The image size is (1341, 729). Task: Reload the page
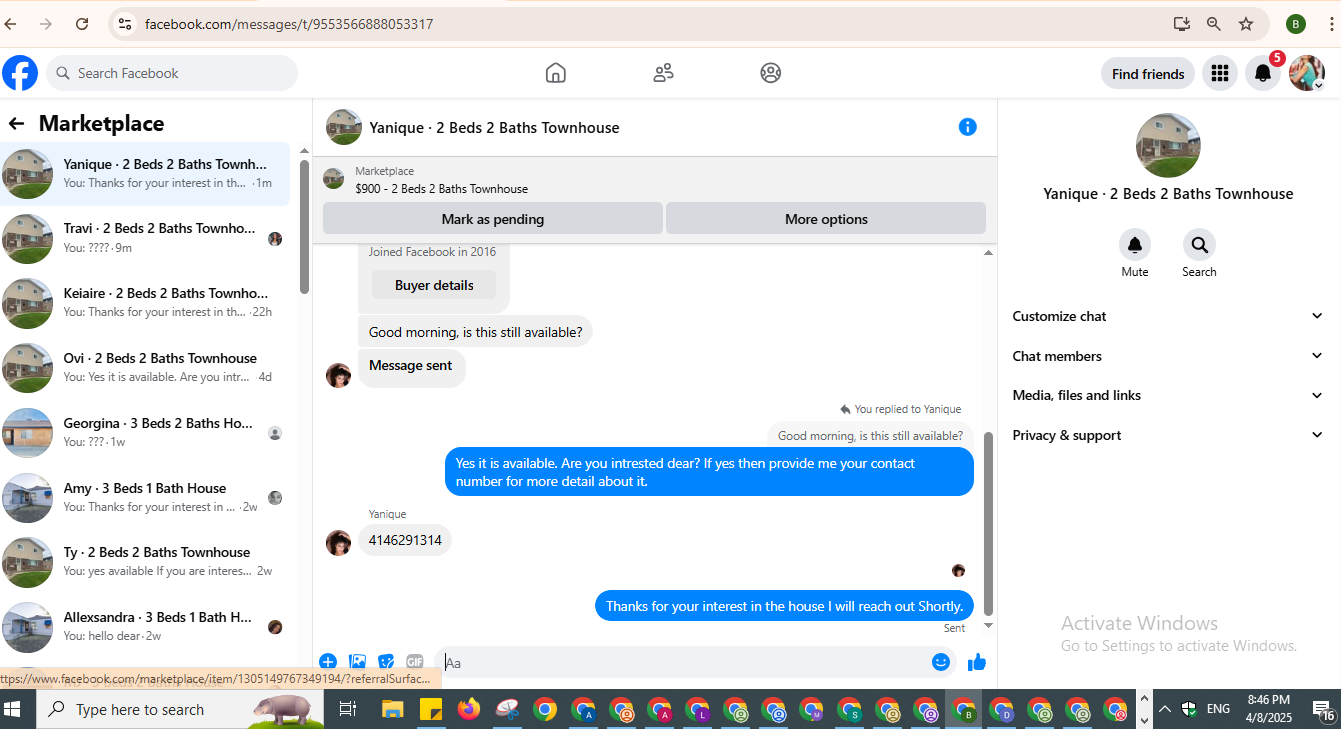coord(82,24)
